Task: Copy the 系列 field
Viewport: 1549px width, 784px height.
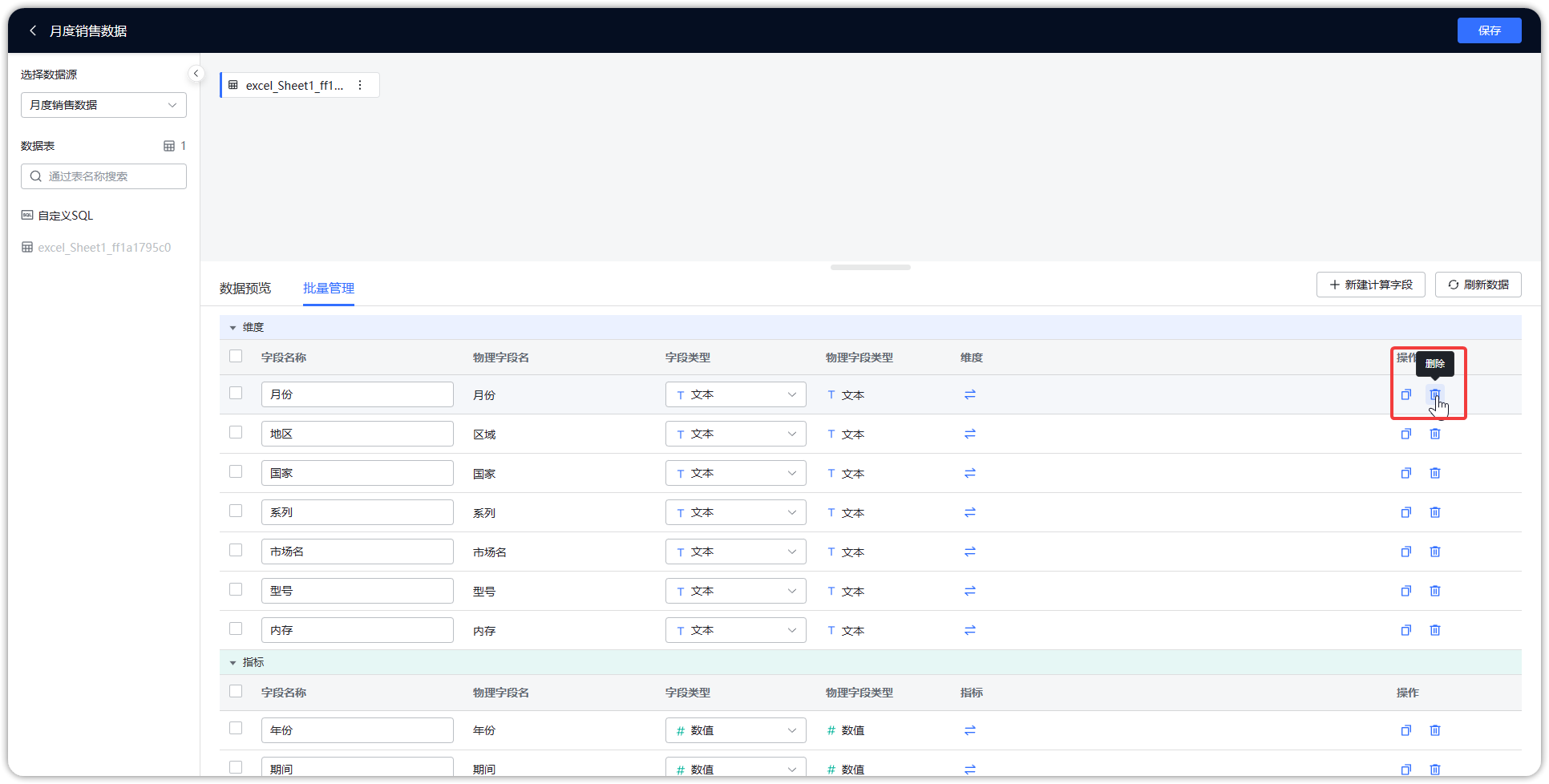Action: (x=1405, y=512)
